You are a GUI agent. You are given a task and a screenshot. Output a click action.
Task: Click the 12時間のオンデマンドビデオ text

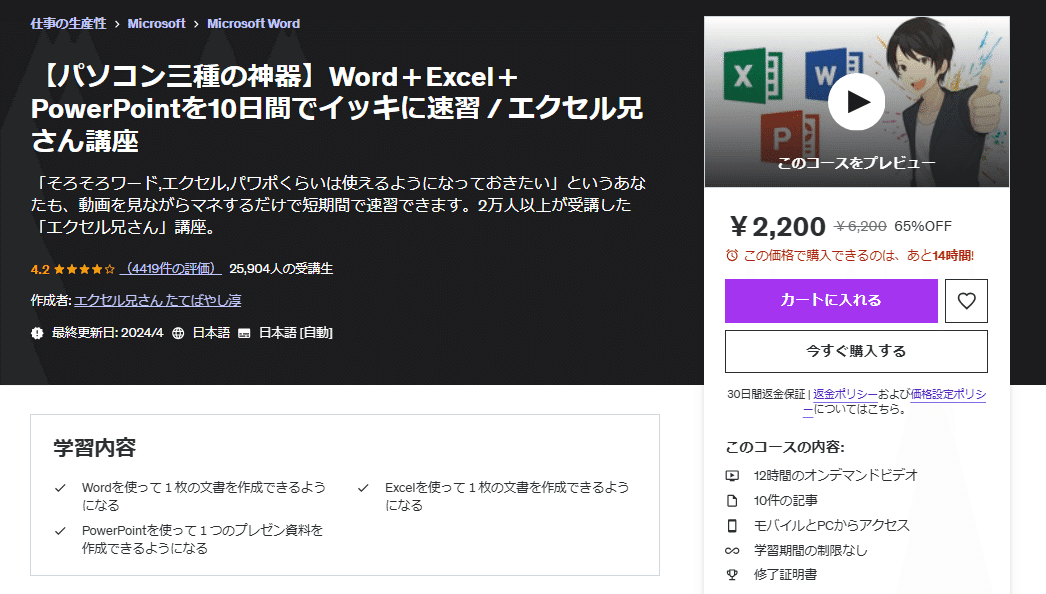(x=835, y=475)
